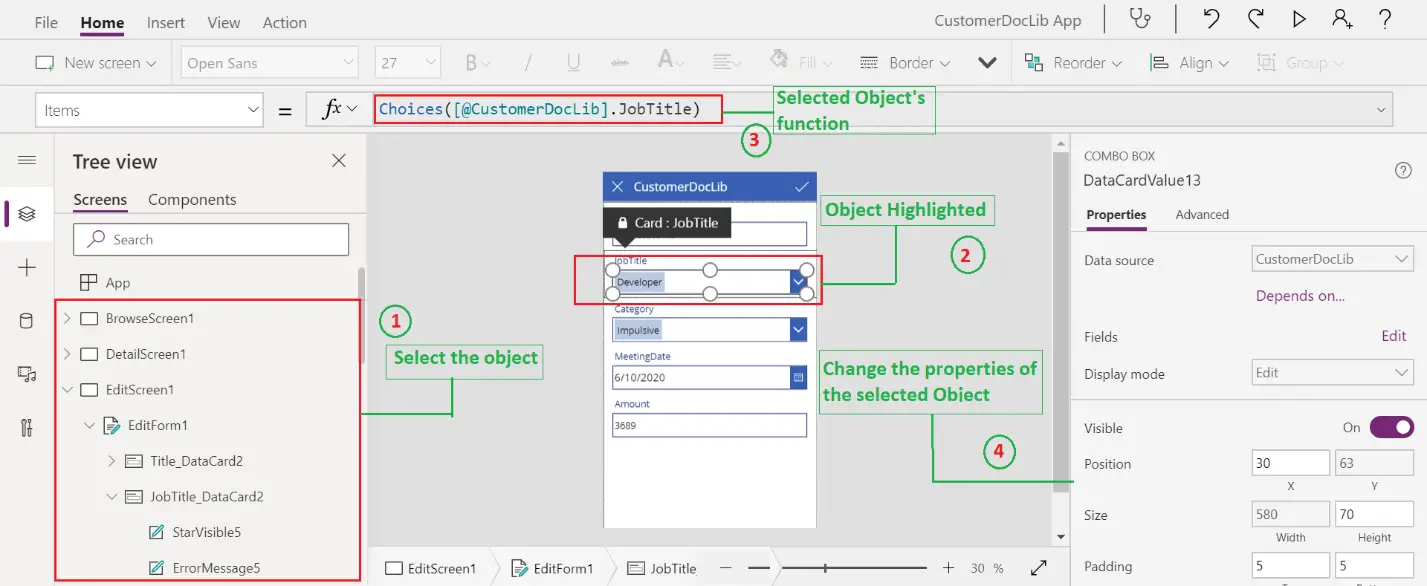Expand the Title_DataCard2 tree node
Viewport: 1427px width, 586px height.
click(x=111, y=461)
